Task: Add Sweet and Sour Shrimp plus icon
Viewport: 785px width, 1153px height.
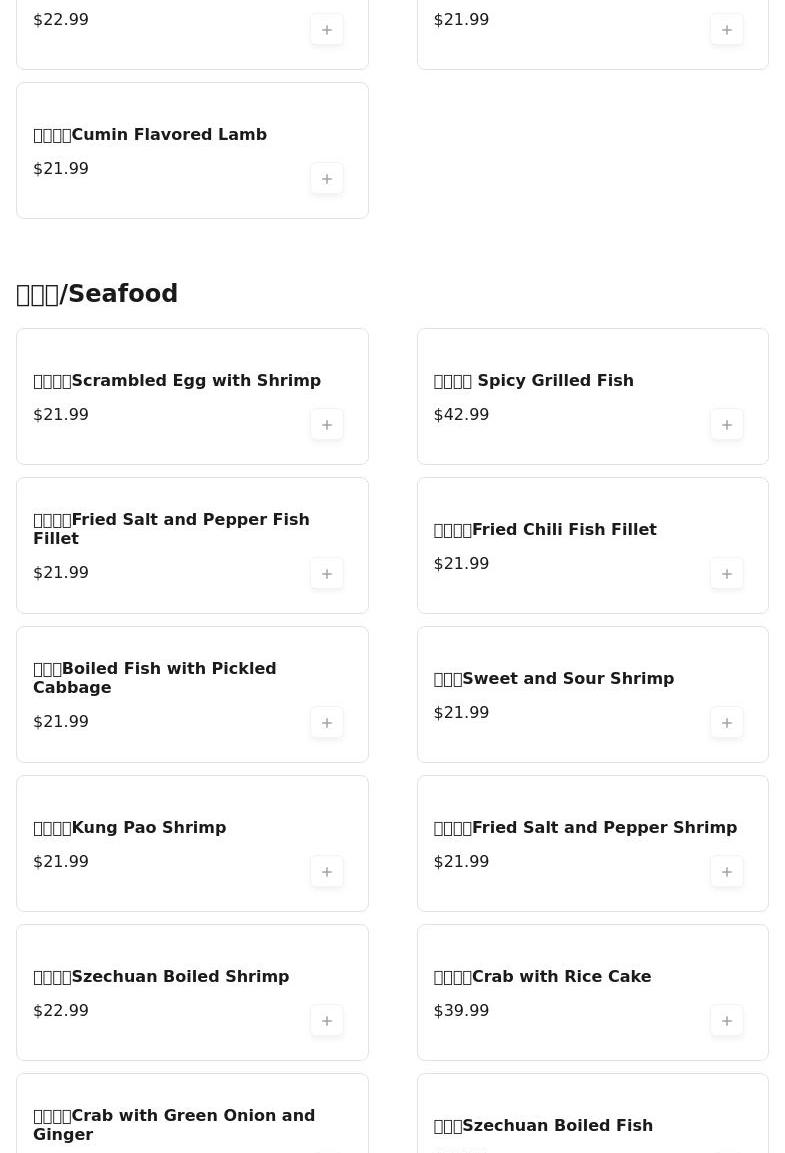Action: [727, 723]
